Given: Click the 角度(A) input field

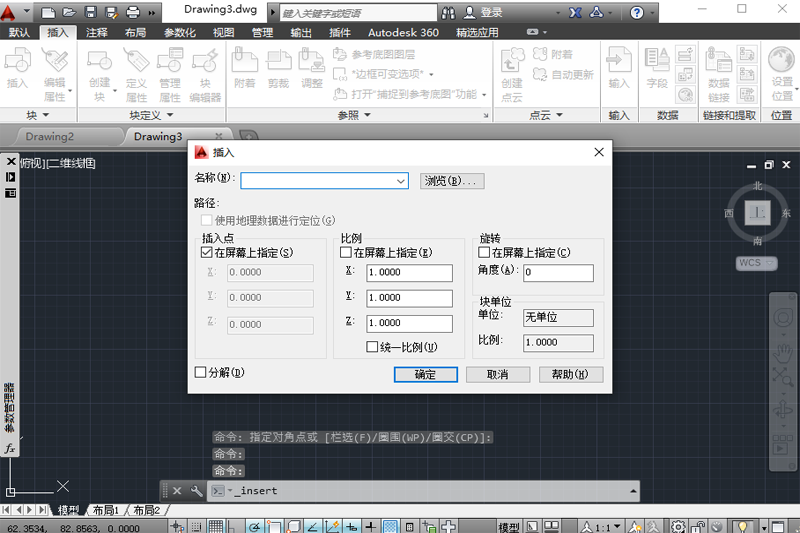Looking at the screenshot, I should [558, 272].
